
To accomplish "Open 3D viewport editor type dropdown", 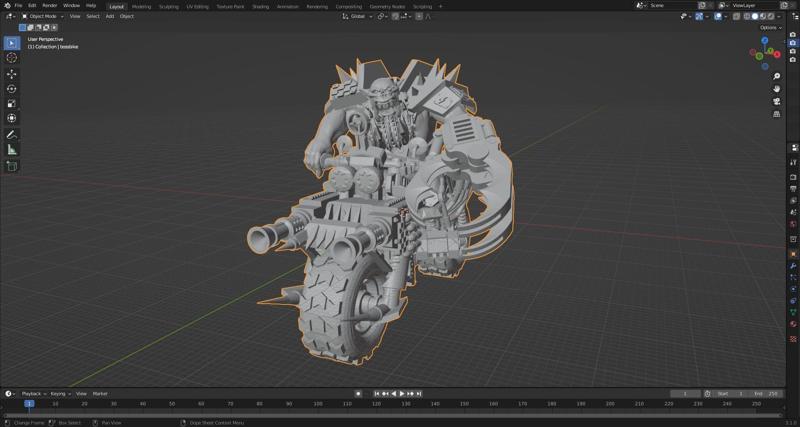I will (10, 16).
